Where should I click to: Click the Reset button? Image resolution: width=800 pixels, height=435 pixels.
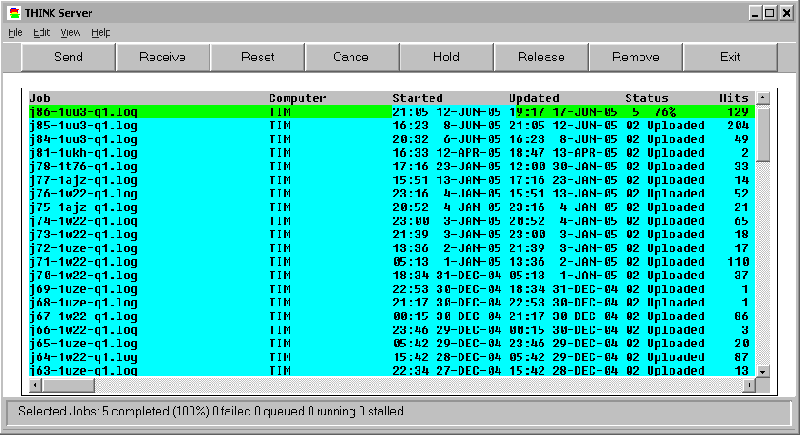258,57
